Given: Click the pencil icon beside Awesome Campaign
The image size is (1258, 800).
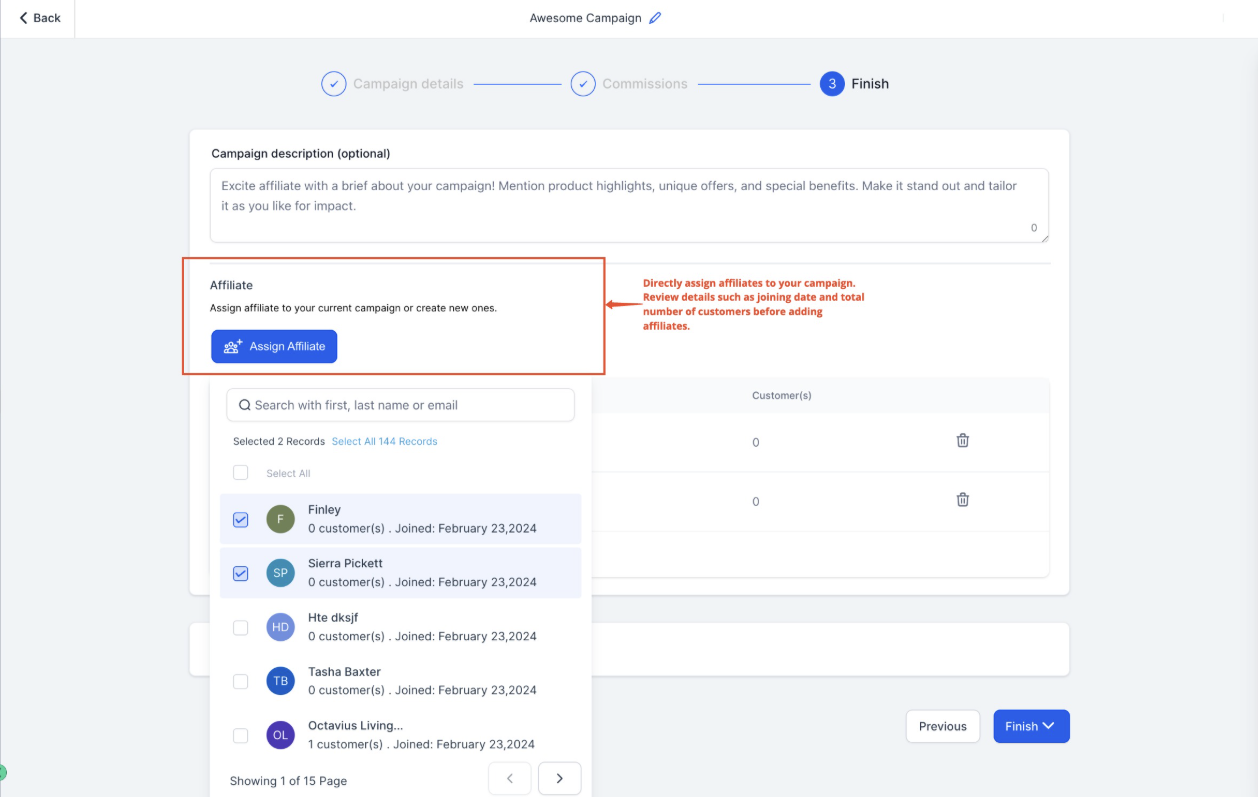Looking at the screenshot, I should pyautogui.click(x=655, y=18).
